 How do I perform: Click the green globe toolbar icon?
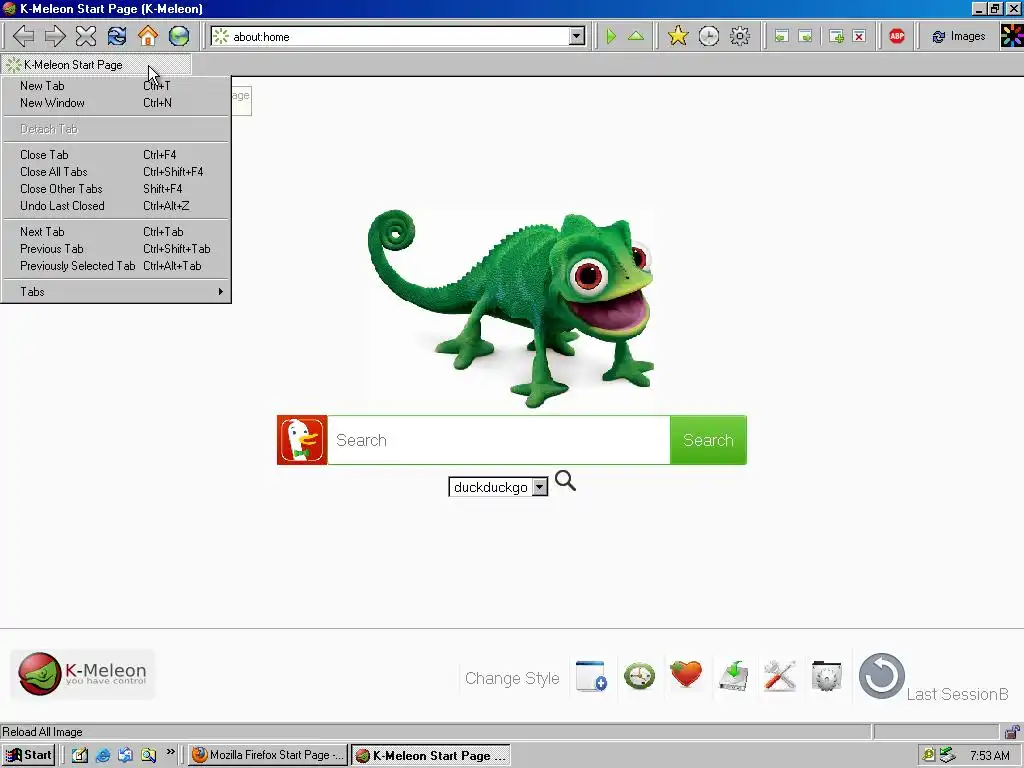click(179, 36)
